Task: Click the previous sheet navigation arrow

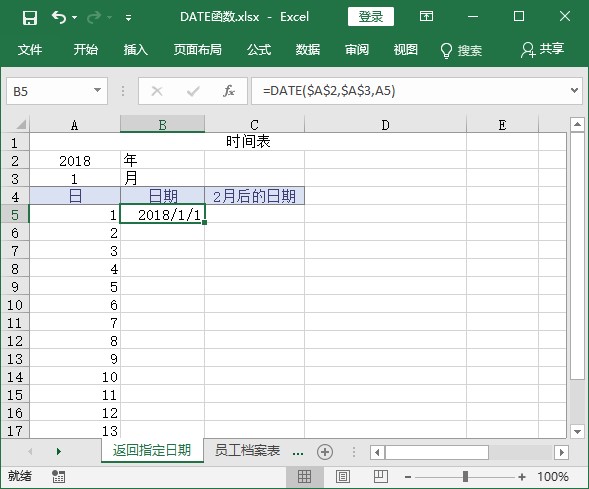Action: (x=30, y=451)
